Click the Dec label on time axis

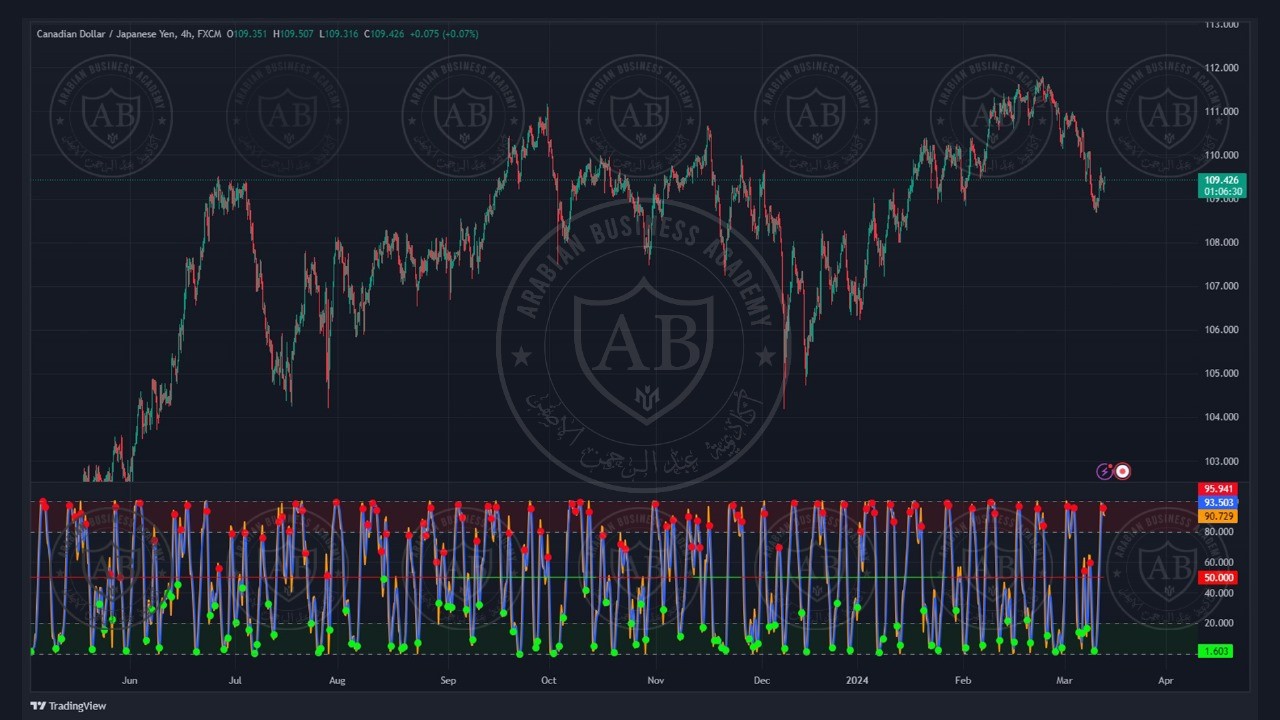pos(761,681)
